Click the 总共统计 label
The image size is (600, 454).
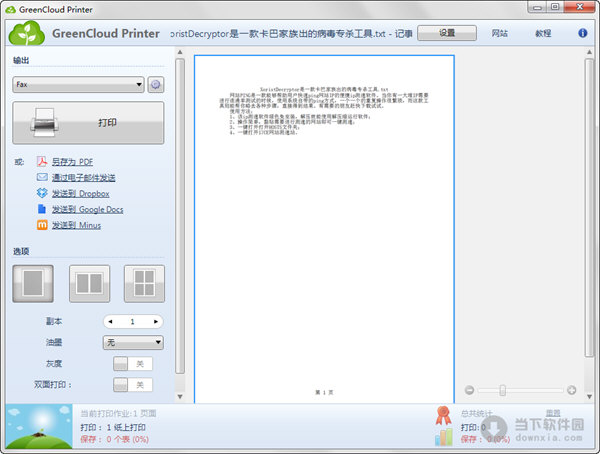(476, 413)
